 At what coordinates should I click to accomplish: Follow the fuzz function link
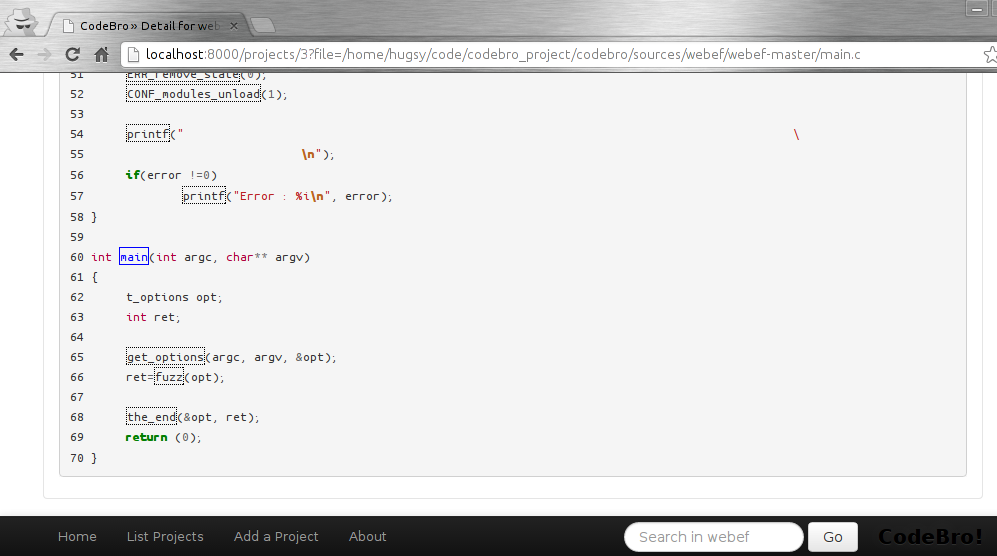pyautogui.click(x=169, y=377)
